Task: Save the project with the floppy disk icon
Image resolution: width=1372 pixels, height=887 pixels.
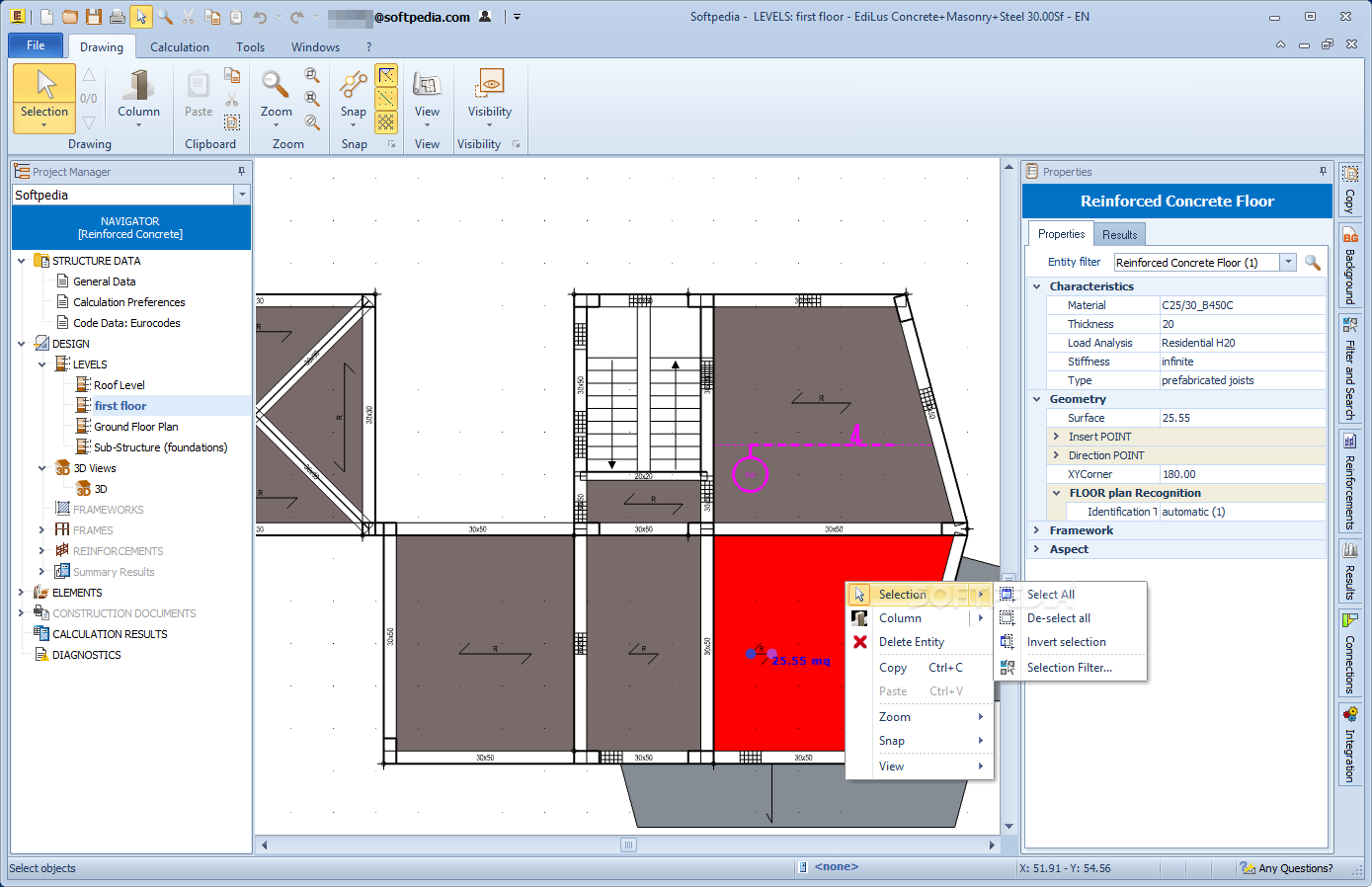Action: (94, 17)
